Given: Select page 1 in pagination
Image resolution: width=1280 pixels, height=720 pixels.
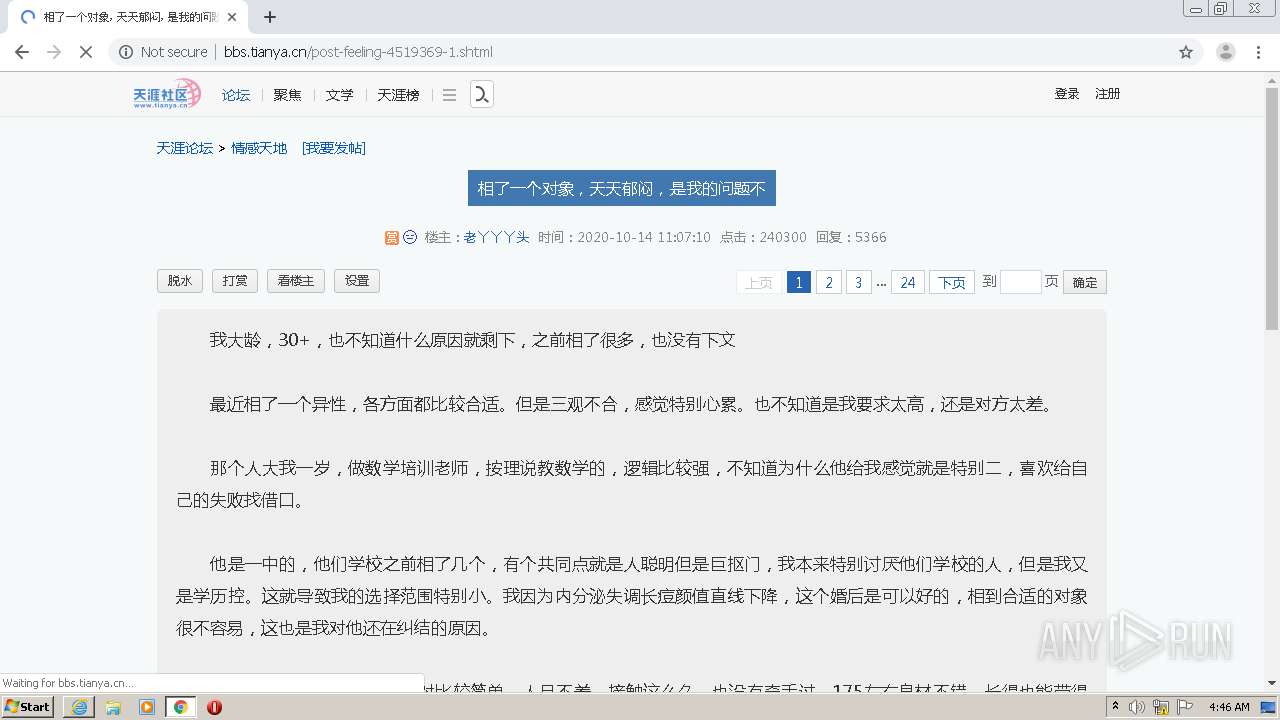Looking at the screenshot, I should point(798,283).
